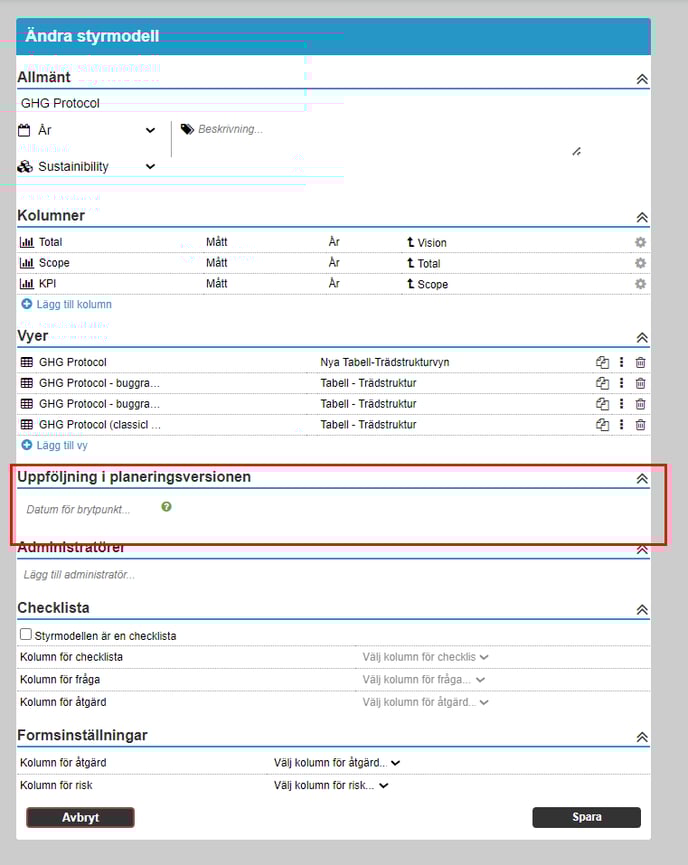Viewport: 688px width, 865px height.
Task: Collapse the Allmänt section
Action: [x=642, y=79]
